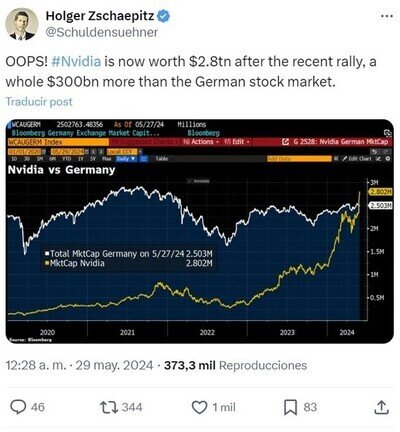400x432 pixels.
Task: Click Traducir post link
Action: [39, 102]
